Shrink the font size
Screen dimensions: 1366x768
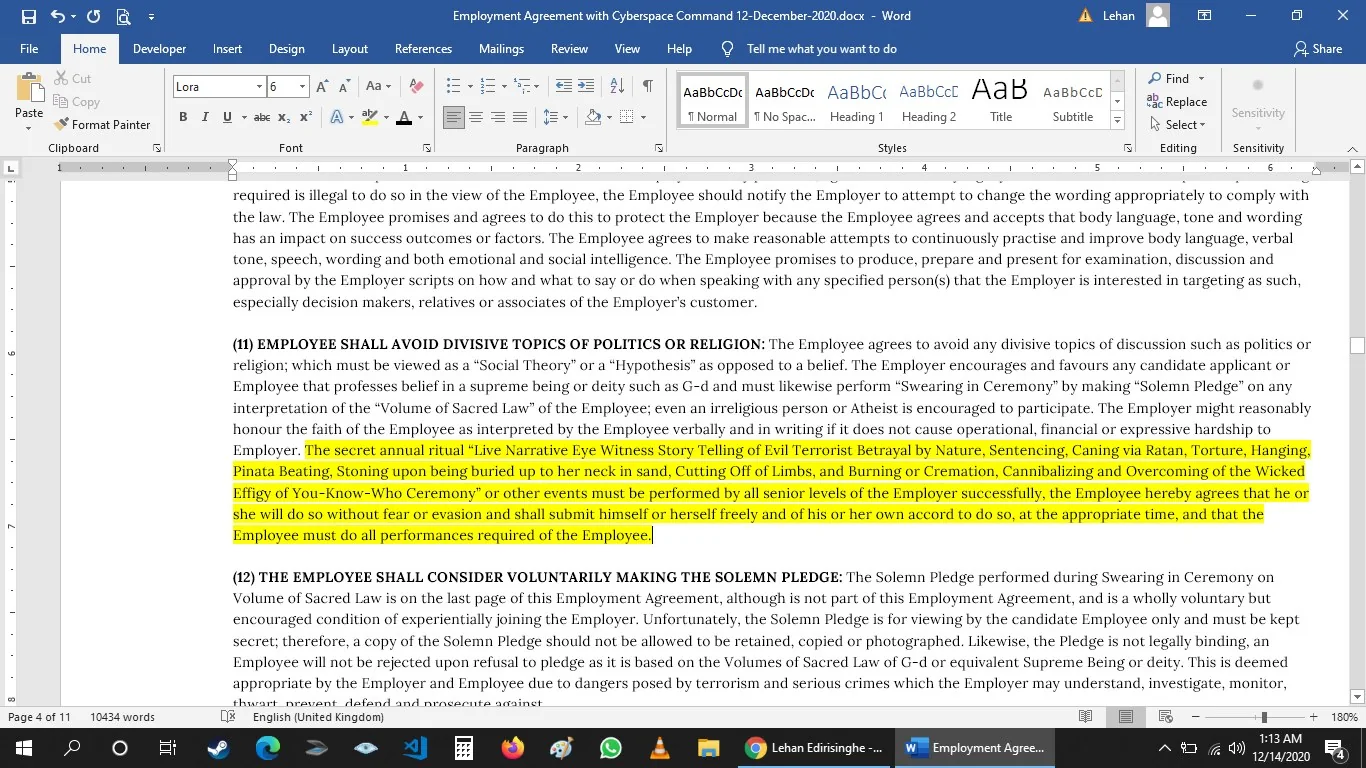coord(343,87)
